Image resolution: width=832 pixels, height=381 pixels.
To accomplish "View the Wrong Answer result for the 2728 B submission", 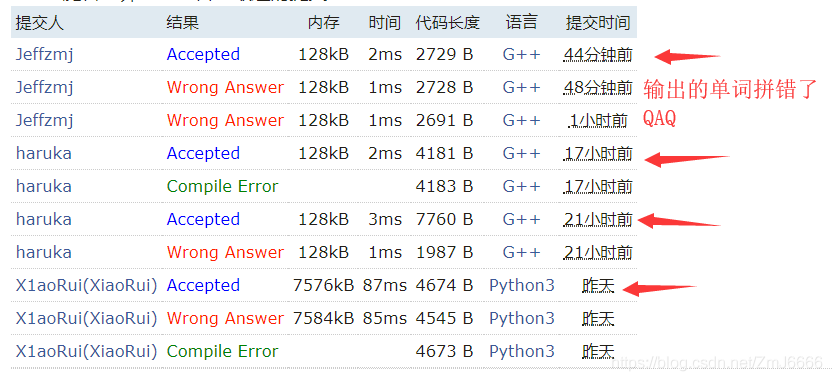I will click(225, 88).
